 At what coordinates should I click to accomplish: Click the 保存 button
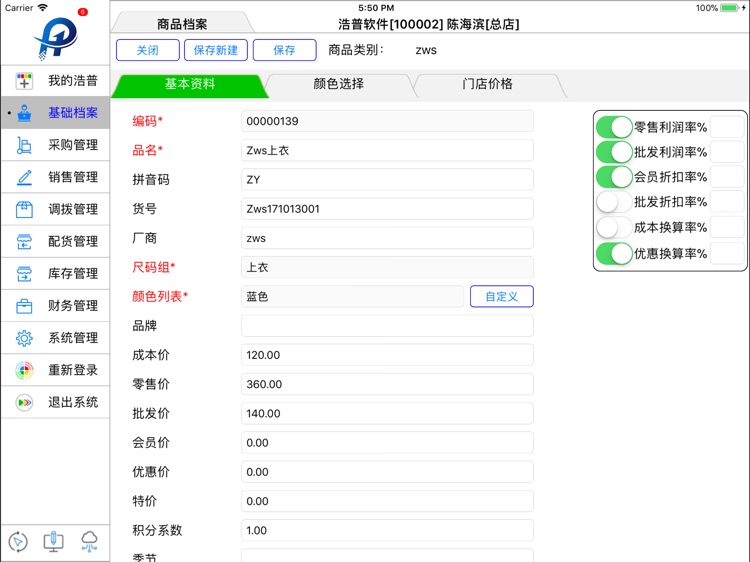285,50
